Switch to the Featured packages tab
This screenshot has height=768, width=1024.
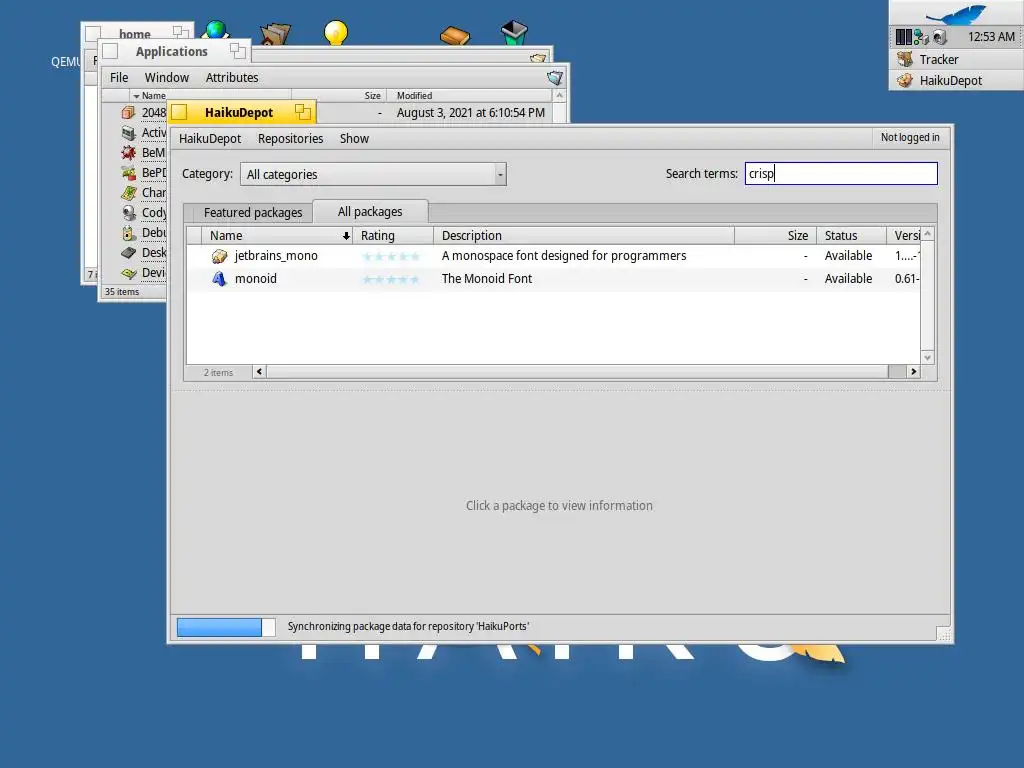pos(253,212)
